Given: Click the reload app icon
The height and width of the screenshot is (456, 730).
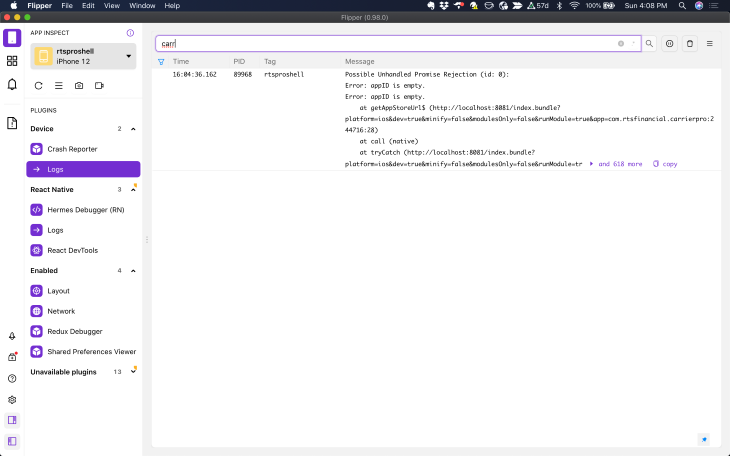Looking at the screenshot, I should [x=39, y=86].
